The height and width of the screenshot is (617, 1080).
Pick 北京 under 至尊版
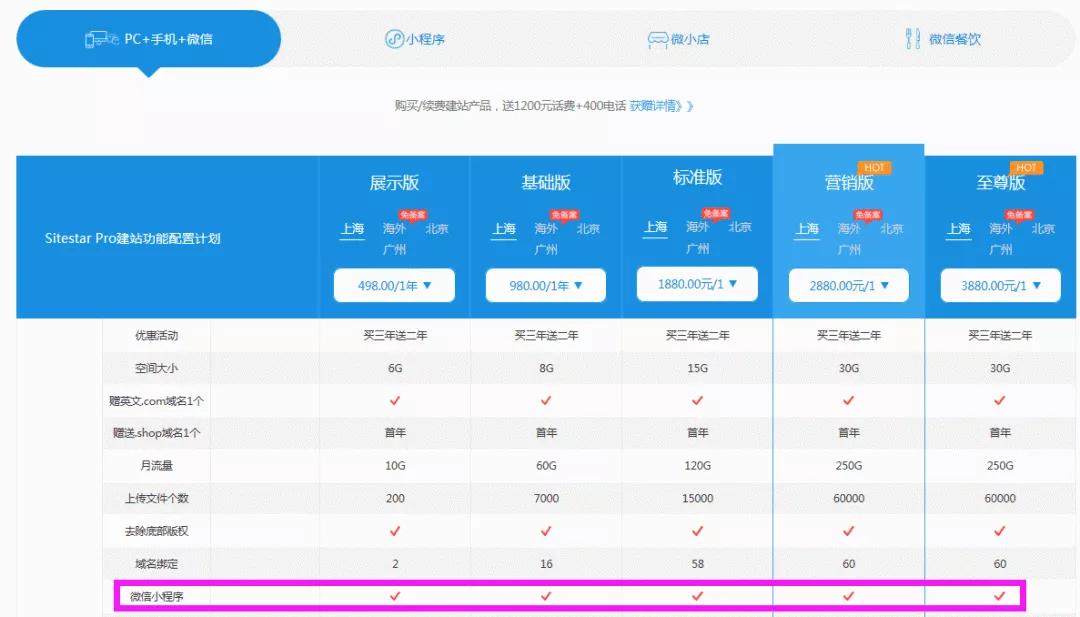(1043, 229)
